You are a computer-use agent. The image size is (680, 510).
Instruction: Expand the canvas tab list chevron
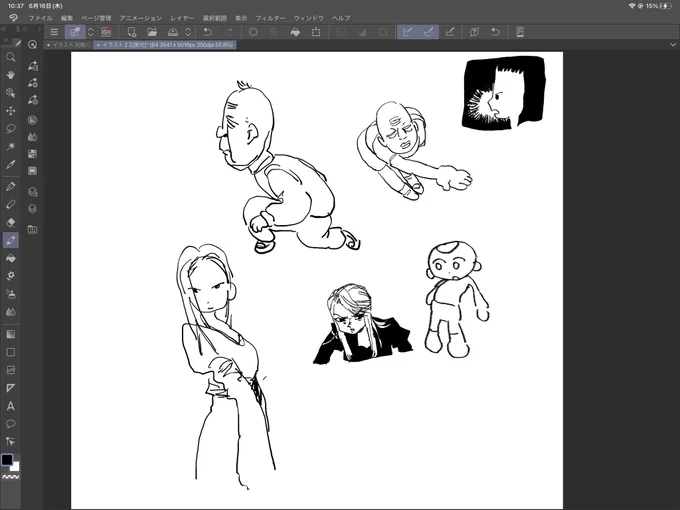(673, 45)
